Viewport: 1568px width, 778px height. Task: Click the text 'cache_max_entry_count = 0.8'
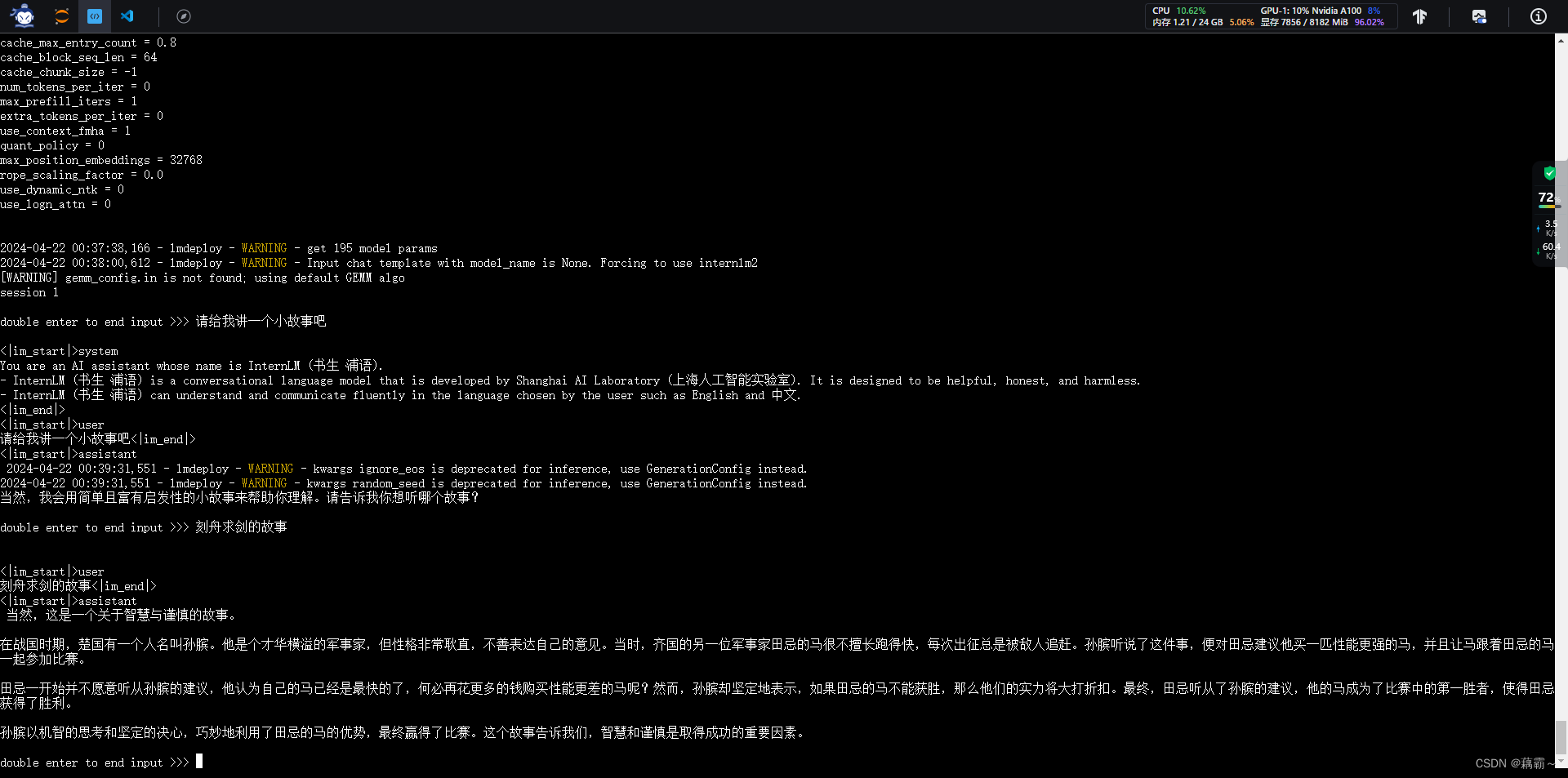click(x=88, y=42)
